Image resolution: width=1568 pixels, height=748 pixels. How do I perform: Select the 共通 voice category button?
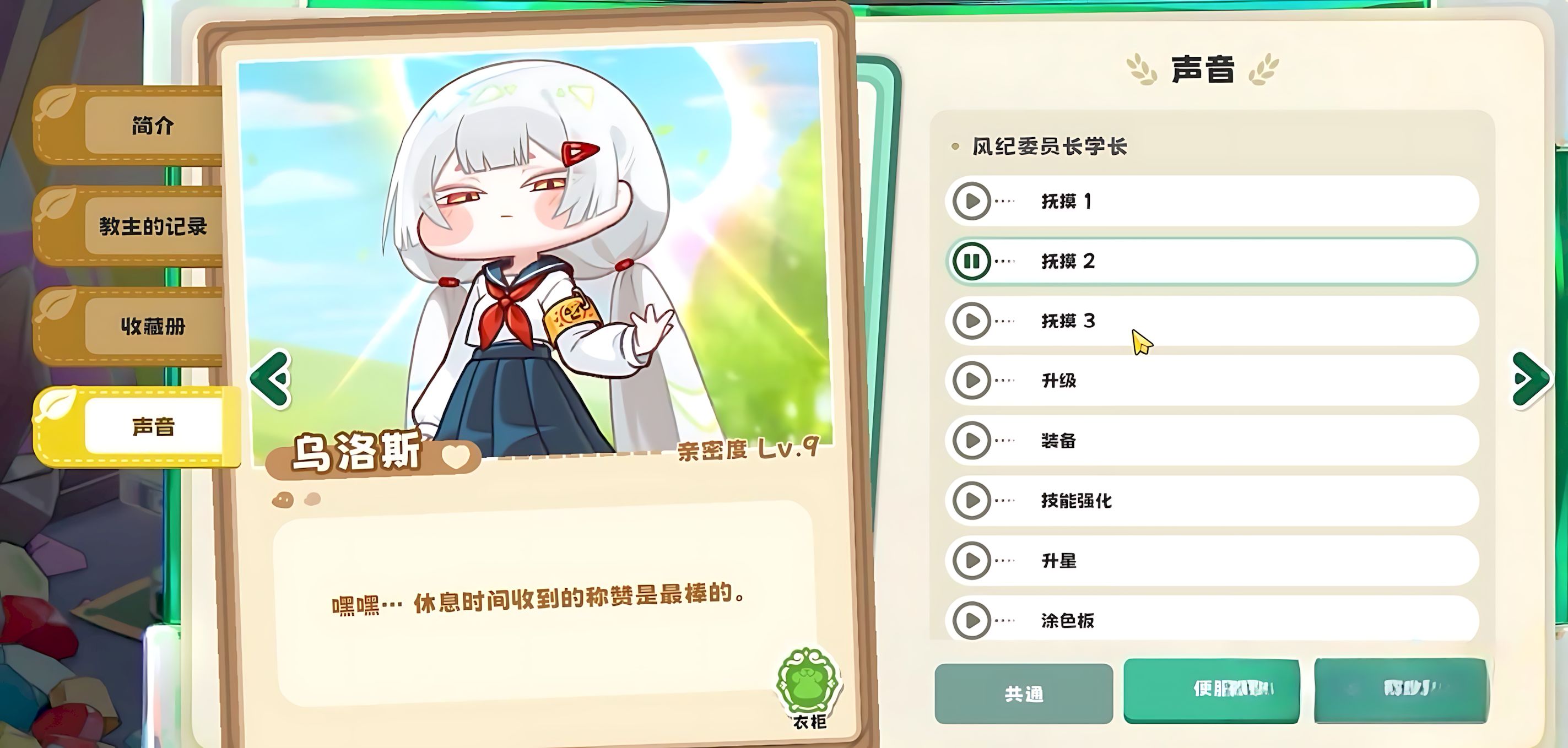pos(1024,694)
